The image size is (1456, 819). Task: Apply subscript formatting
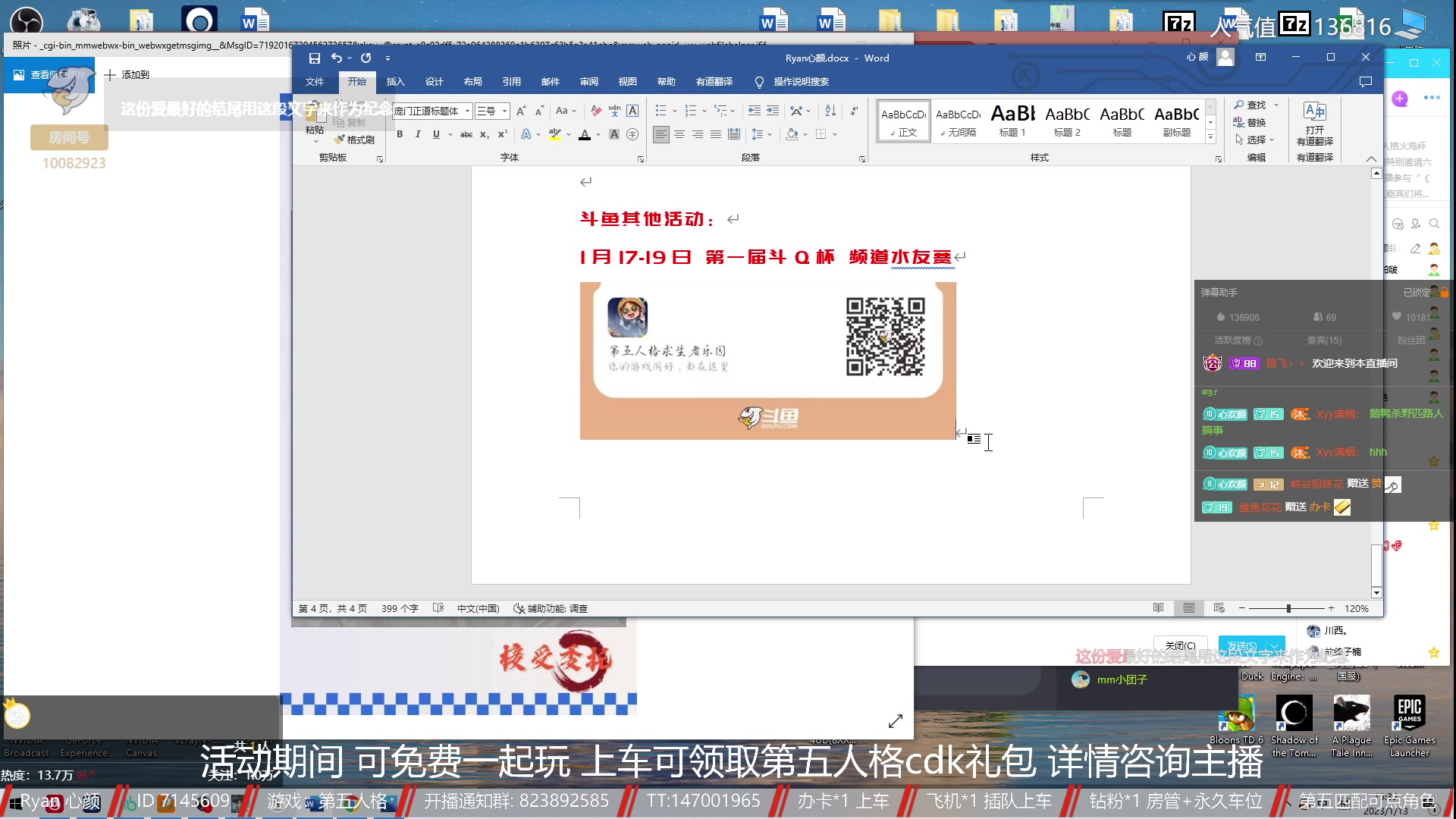485,134
